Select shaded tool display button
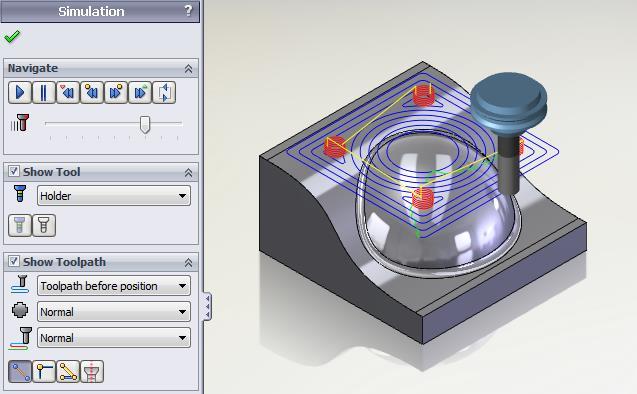 pos(20,225)
